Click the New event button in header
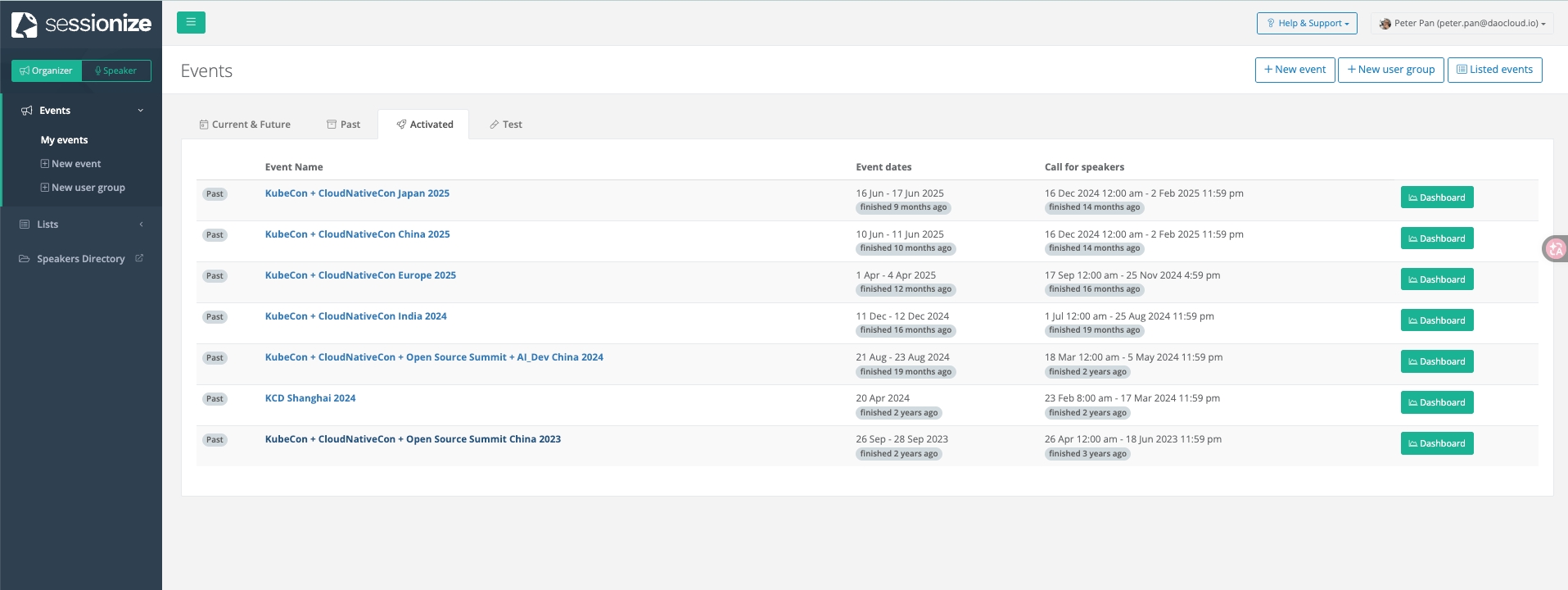Screen dimensions: 1568x590 1295,70
